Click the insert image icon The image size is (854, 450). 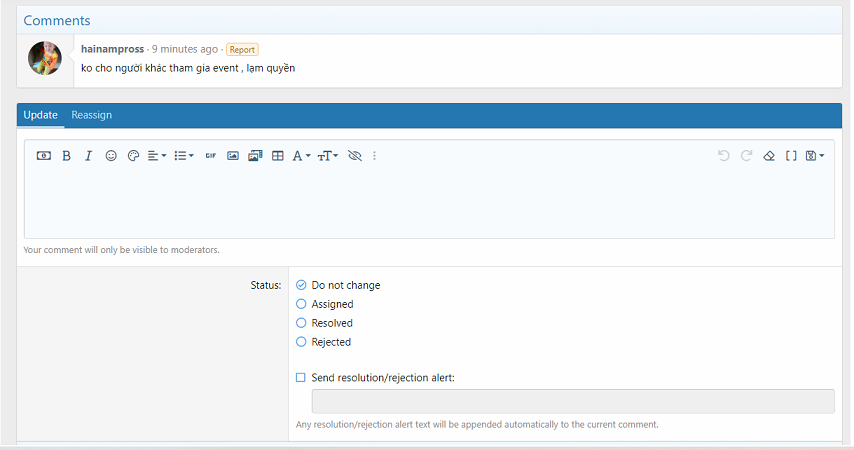point(233,156)
